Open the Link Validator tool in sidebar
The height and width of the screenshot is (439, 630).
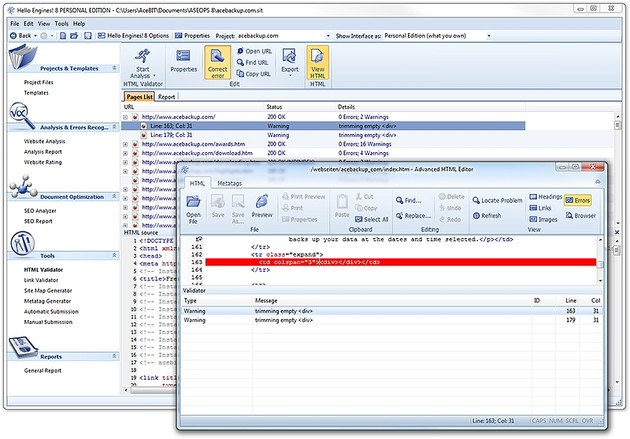[x=41, y=282]
